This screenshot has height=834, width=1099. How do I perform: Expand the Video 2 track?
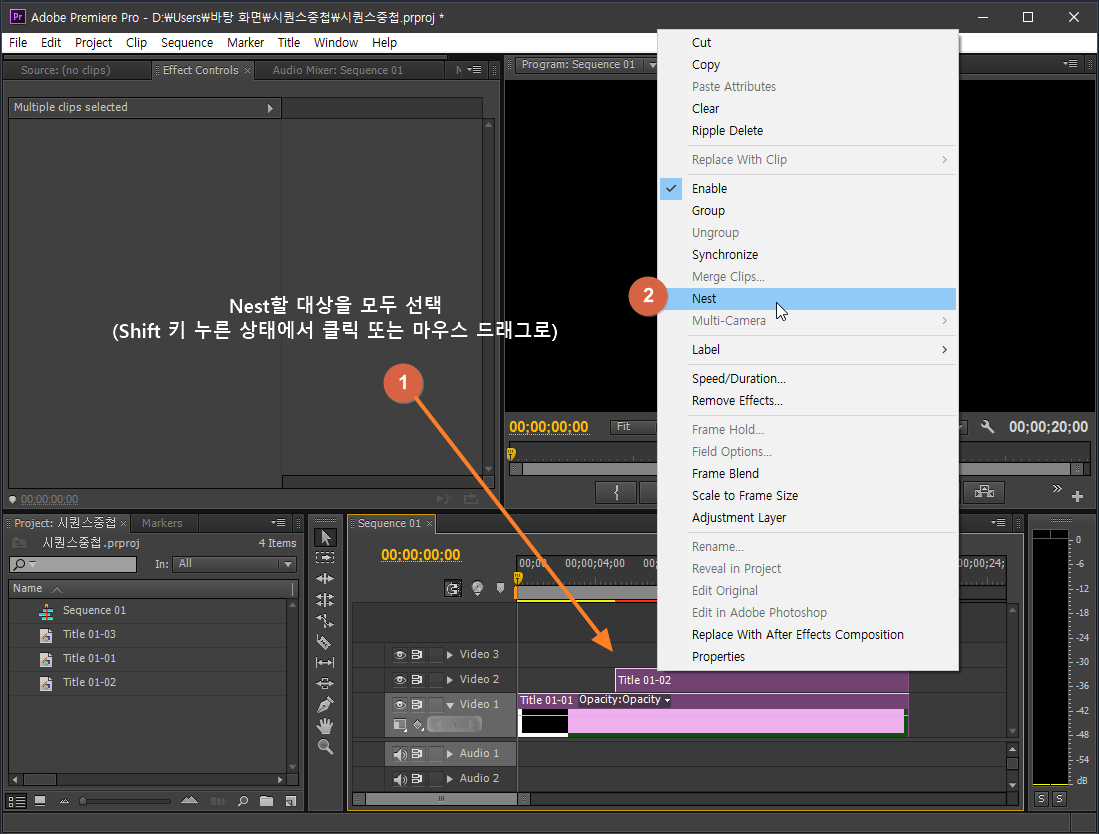click(x=450, y=680)
